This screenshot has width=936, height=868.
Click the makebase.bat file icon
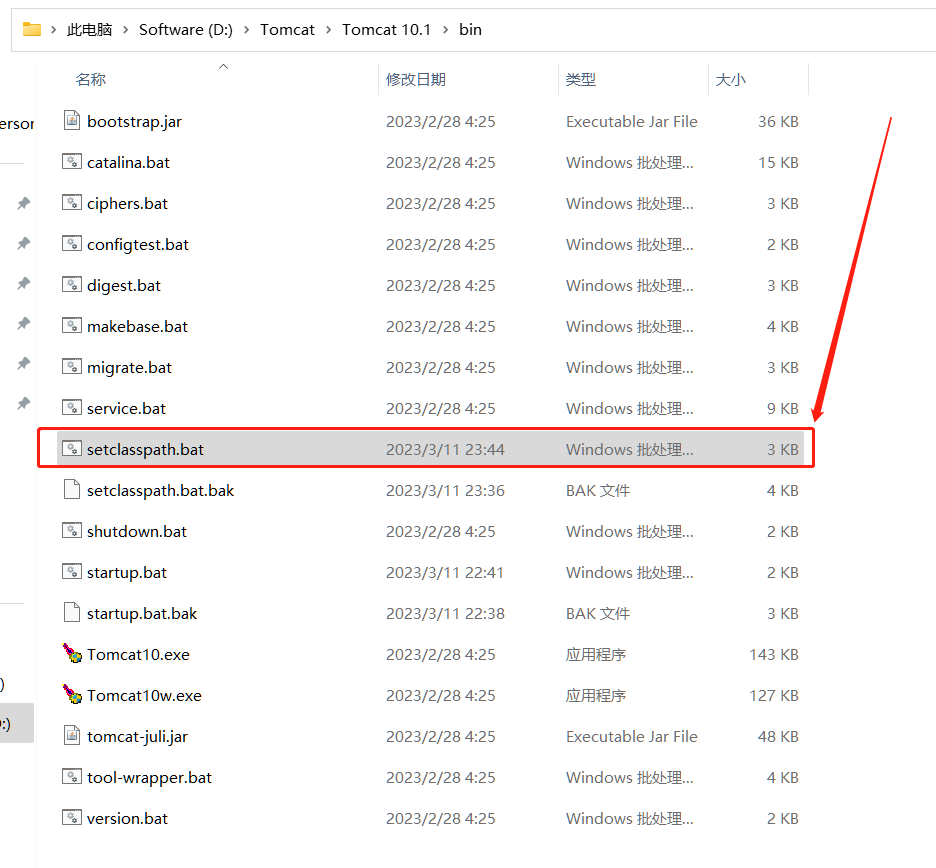72,326
